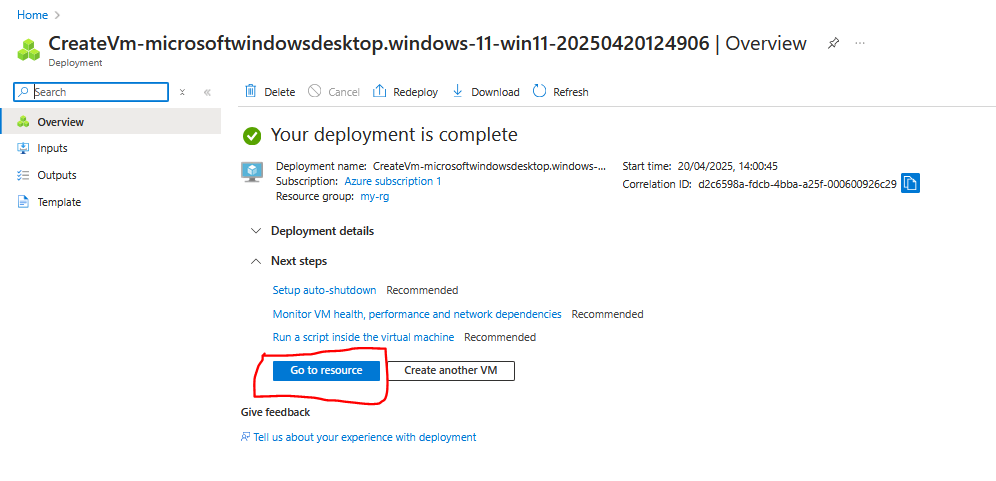Open Tell us about your experience link
The image size is (996, 481).
(365, 437)
